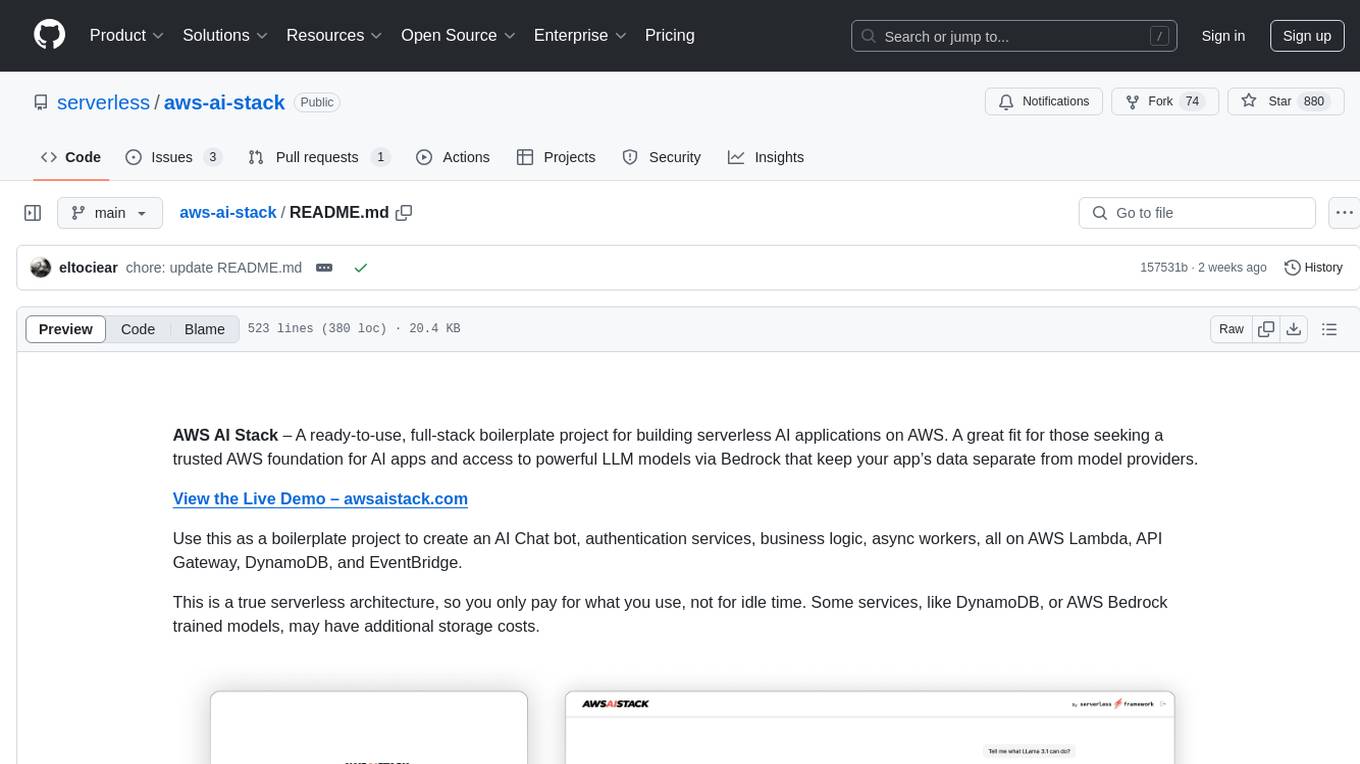Copy the raw file contents
Screen dimensions: 1360x764
(1266, 329)
